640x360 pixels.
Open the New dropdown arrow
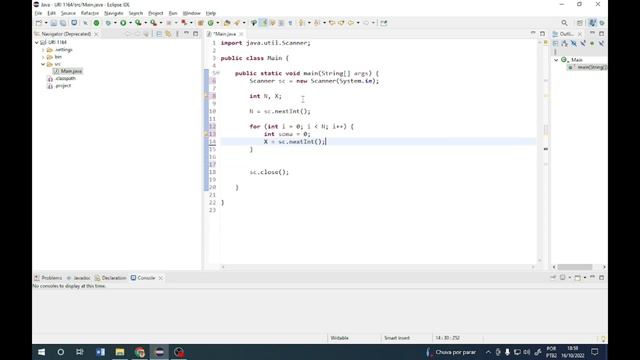(46, 23)
